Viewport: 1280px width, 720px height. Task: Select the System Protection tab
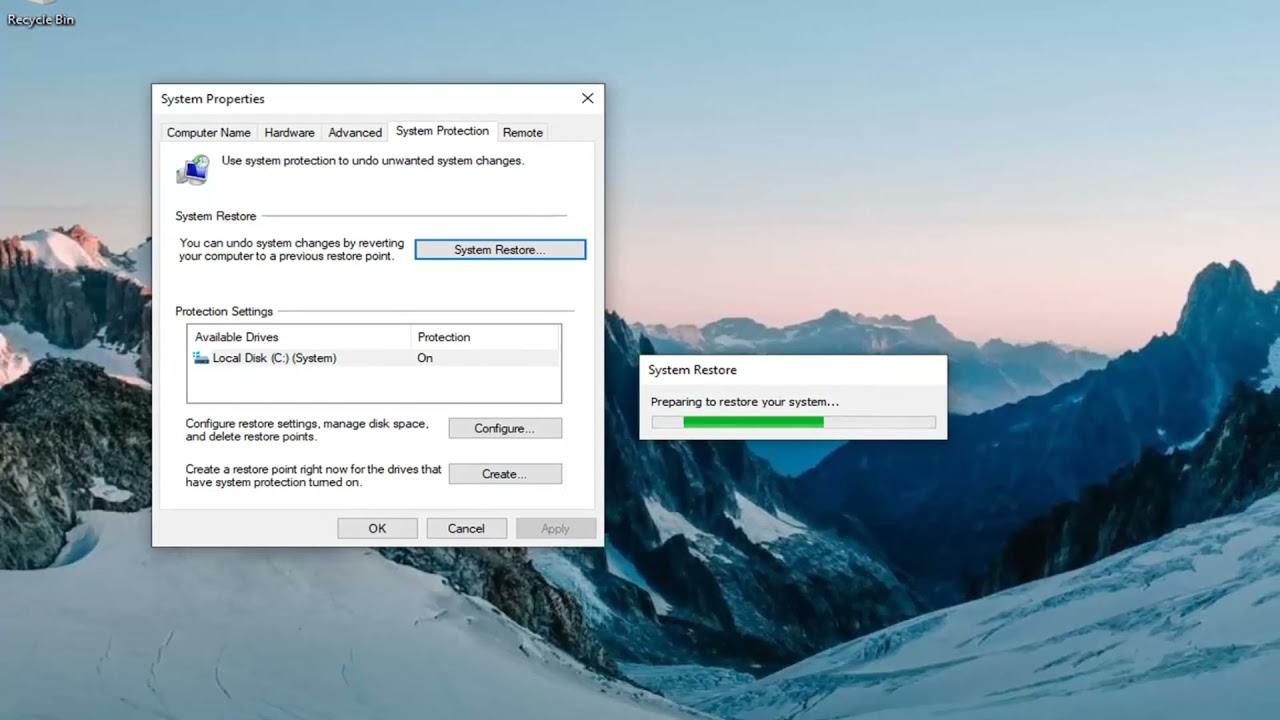(442, 131)
